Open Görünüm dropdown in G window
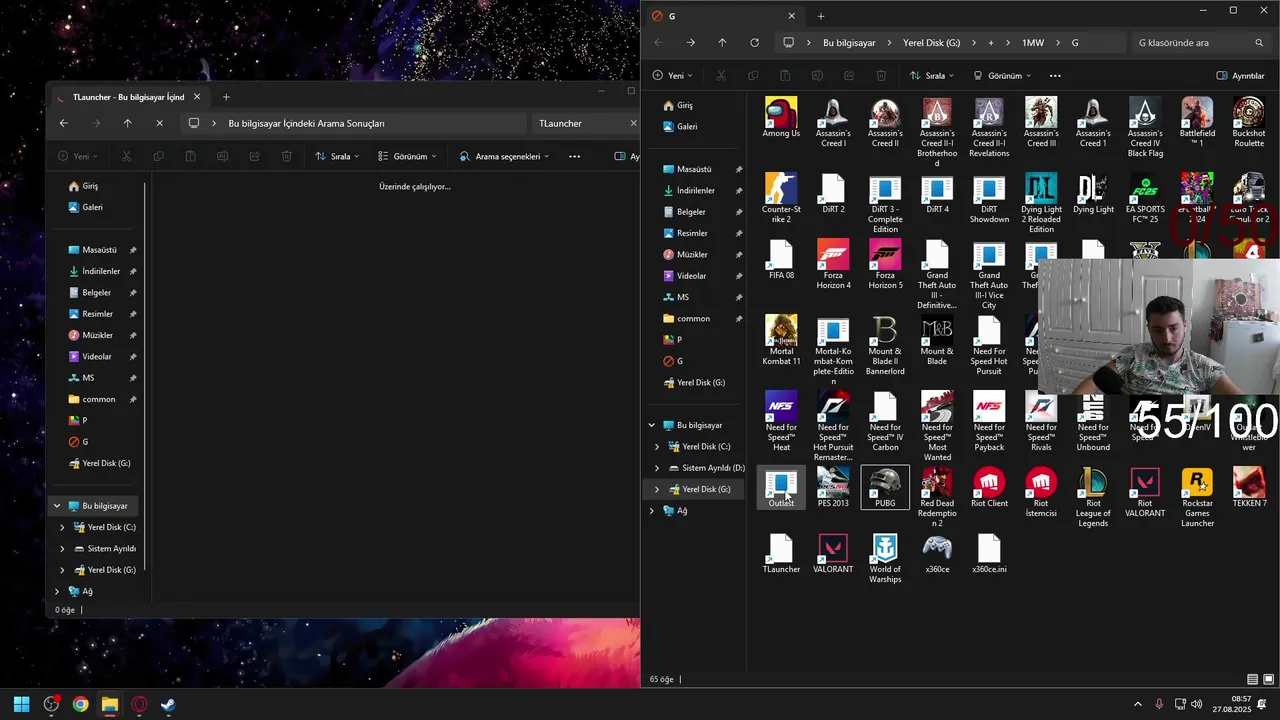The height and width of the screenshot is (720, 1280). pos(1002,76)
